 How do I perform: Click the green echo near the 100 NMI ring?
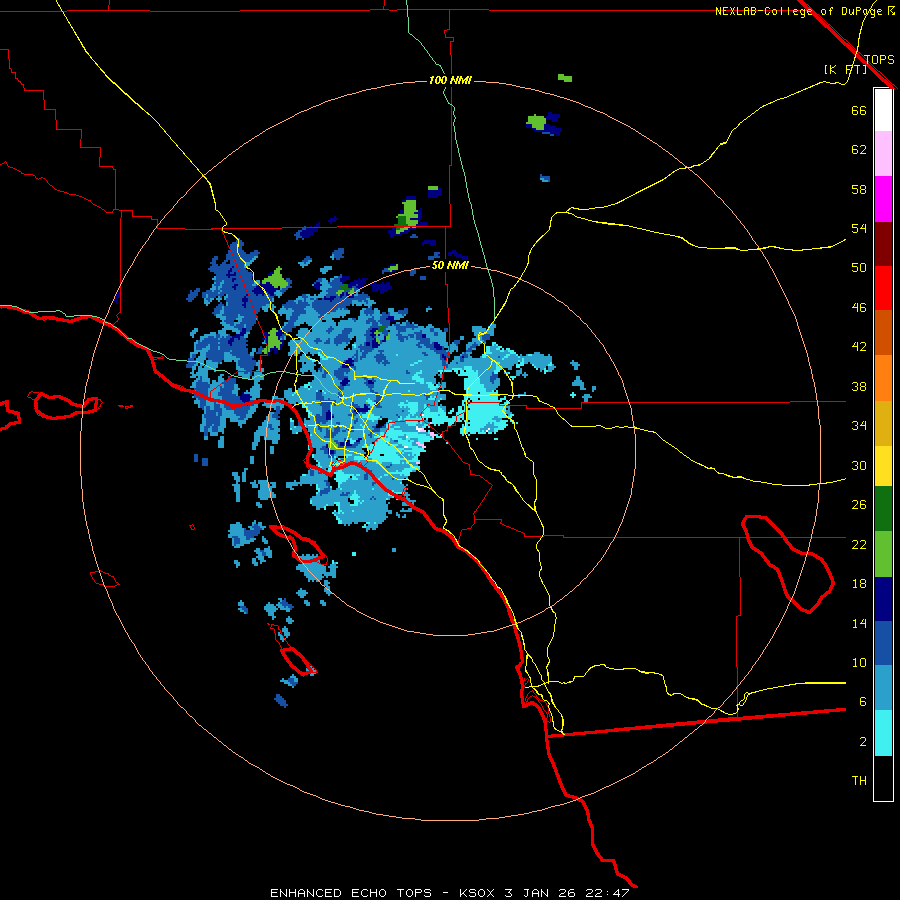[x=565, y=78]
